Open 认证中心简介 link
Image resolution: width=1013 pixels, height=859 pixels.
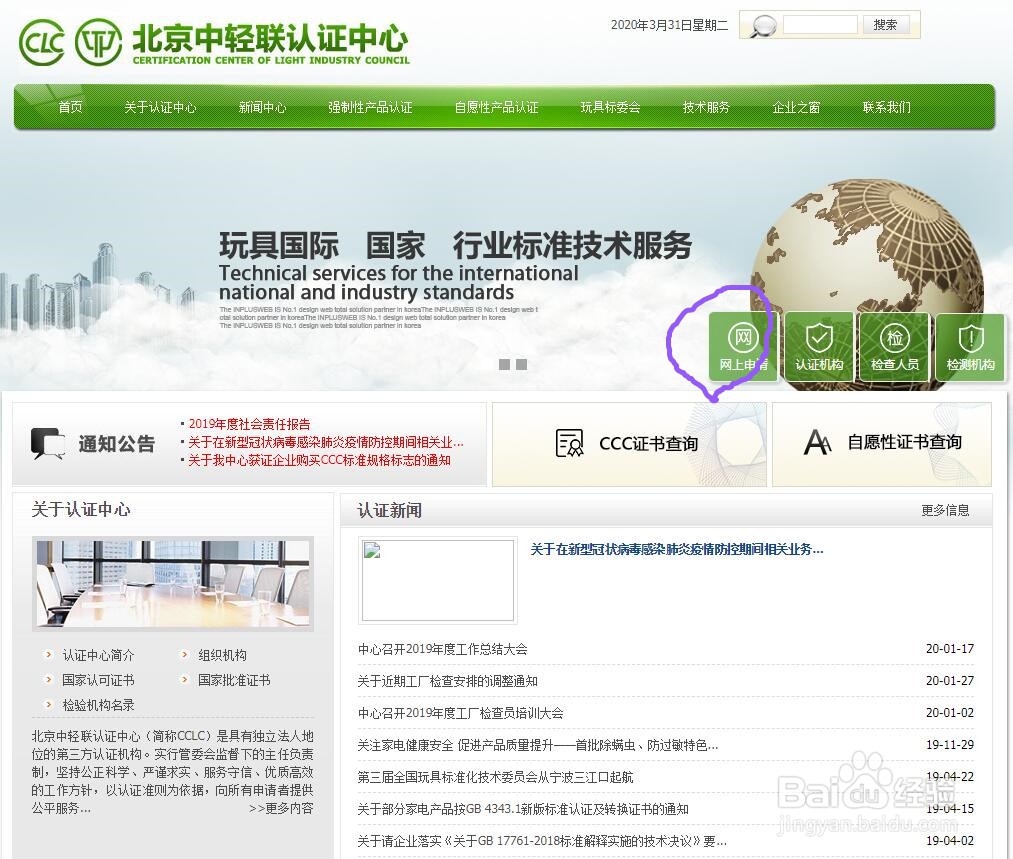tap(98, 655)
